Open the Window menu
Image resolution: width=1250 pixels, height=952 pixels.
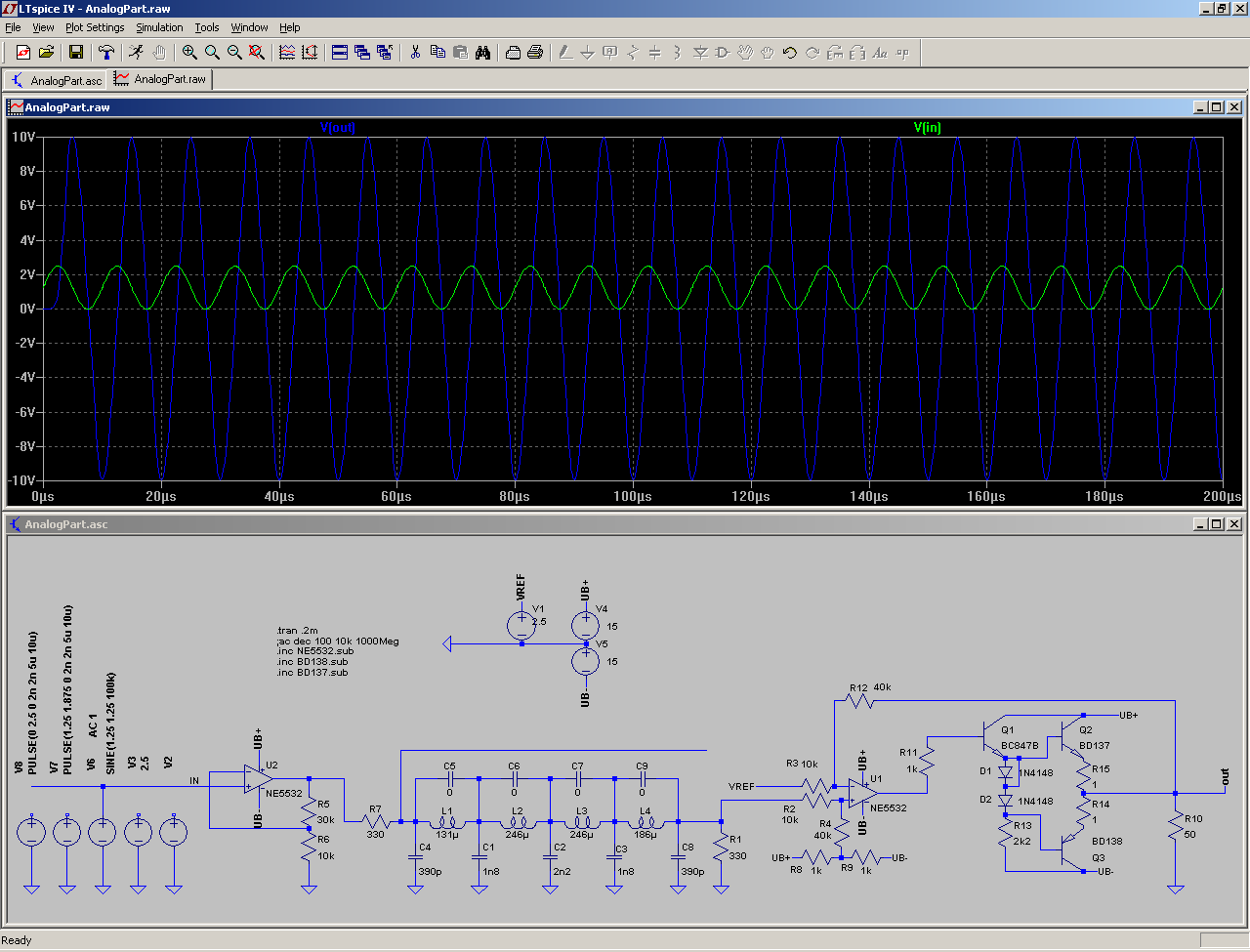249,27
